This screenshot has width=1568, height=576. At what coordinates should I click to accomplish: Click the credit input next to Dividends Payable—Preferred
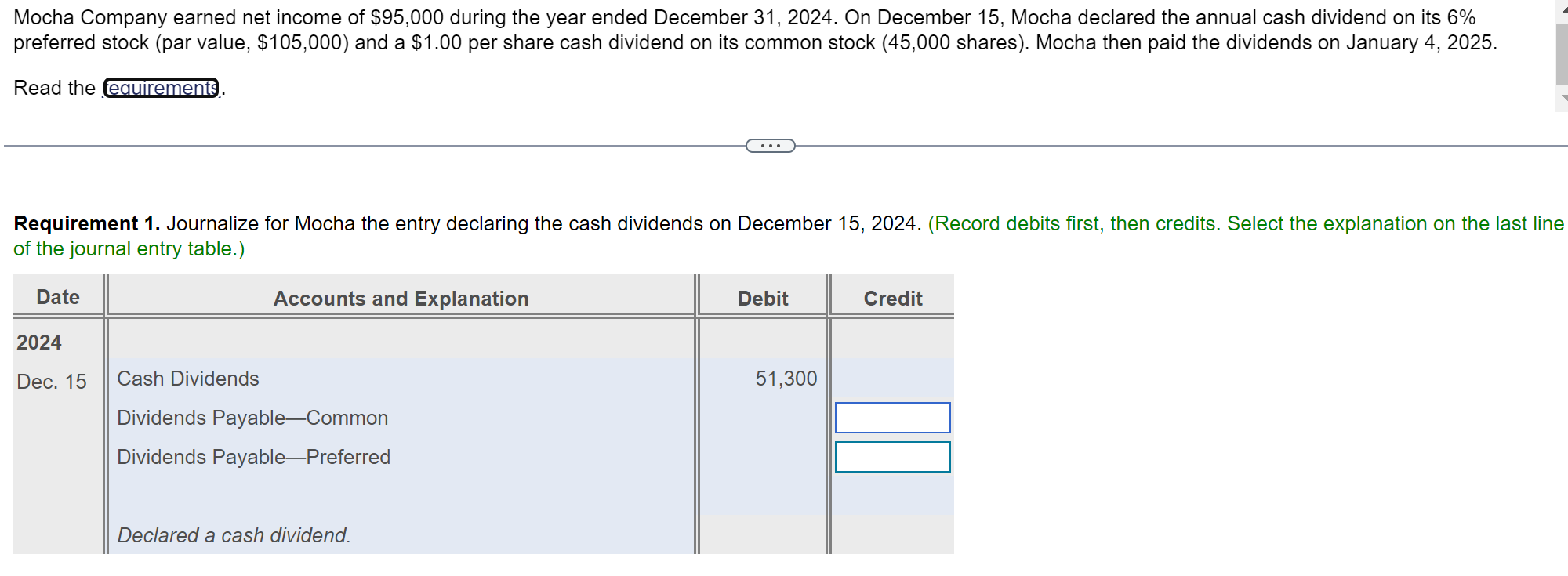click(892, 457)
